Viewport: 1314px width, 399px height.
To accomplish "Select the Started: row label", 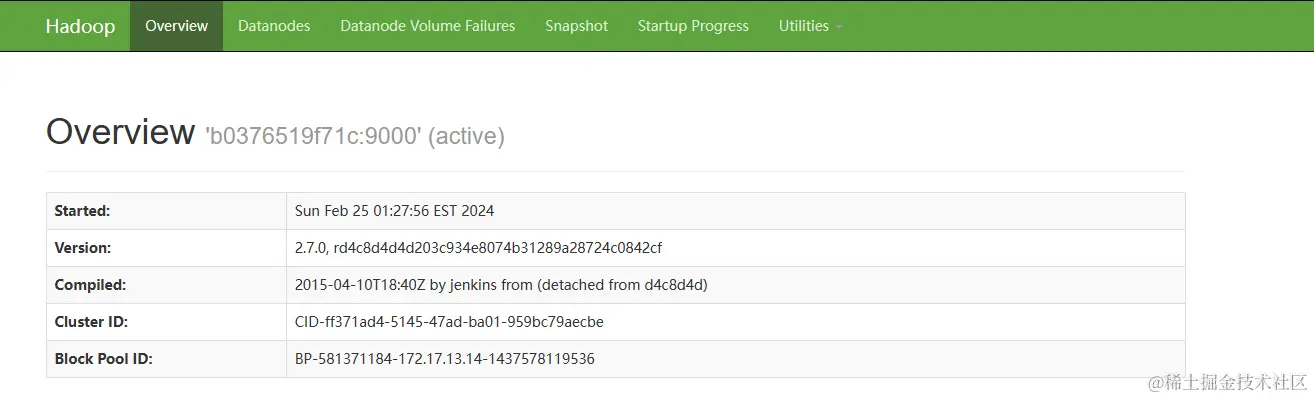I will pyautogui.click(x=82, y=211).
